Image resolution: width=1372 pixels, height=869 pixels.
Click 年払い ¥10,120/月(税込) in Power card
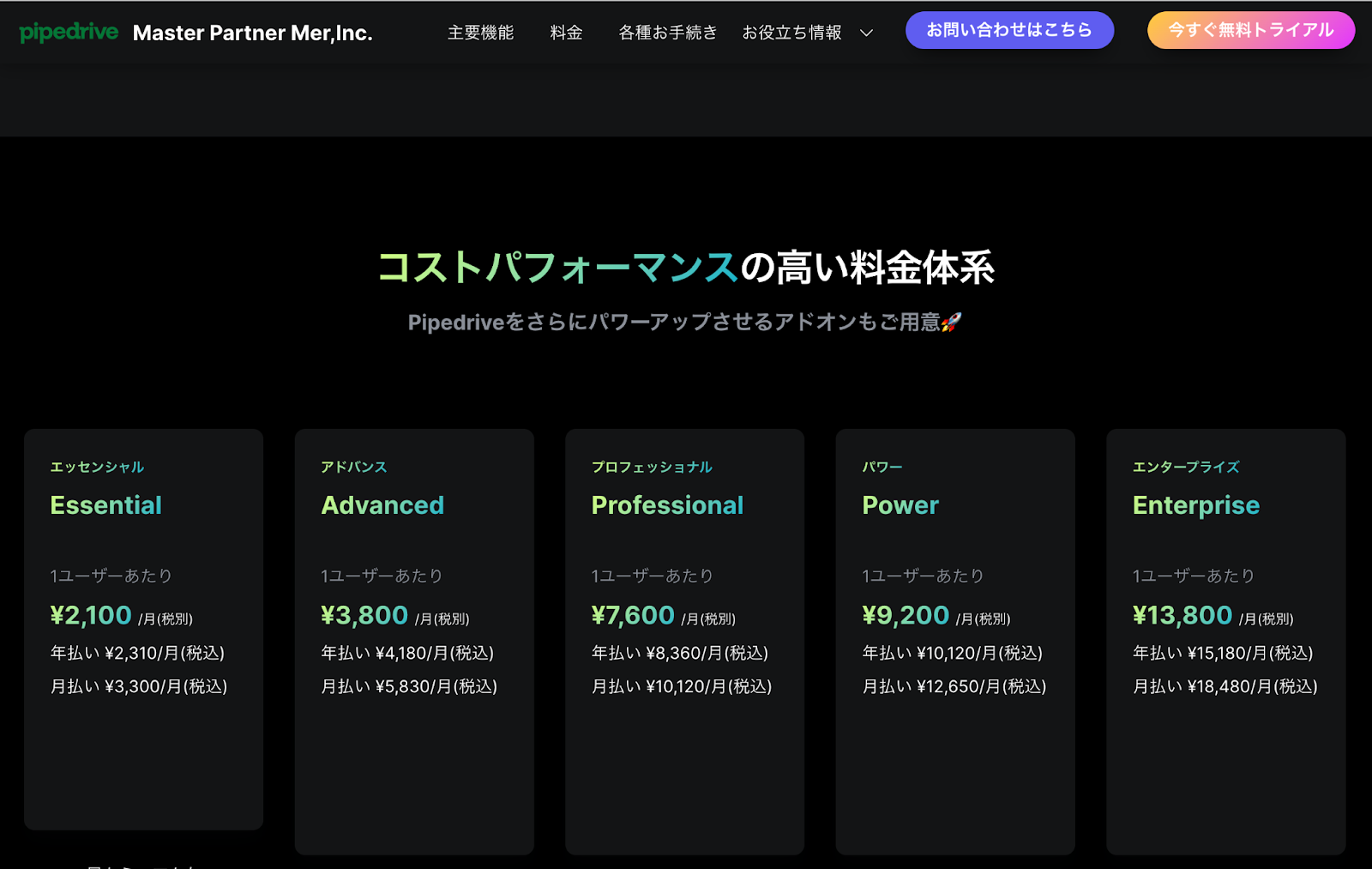(x=953, y=653)
